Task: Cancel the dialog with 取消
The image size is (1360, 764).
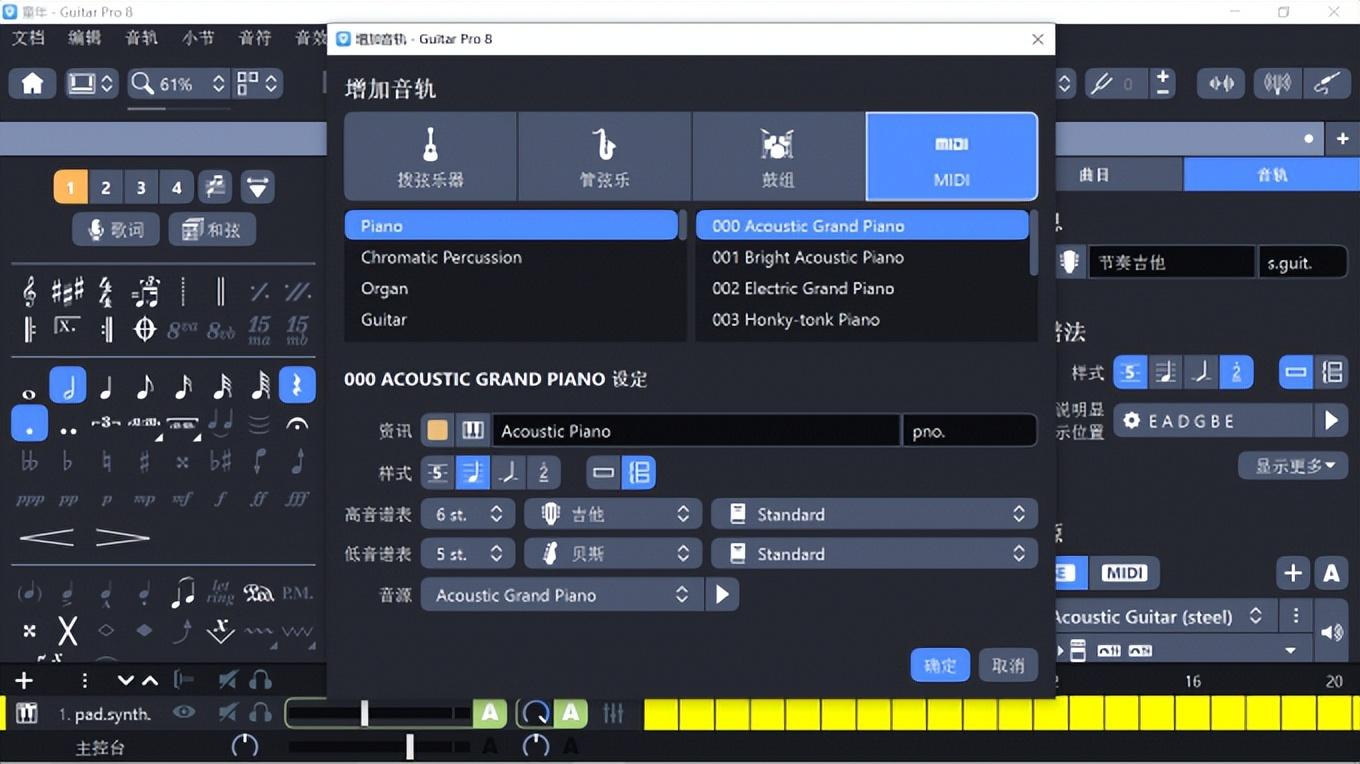Action: [x=1007, y=665]
